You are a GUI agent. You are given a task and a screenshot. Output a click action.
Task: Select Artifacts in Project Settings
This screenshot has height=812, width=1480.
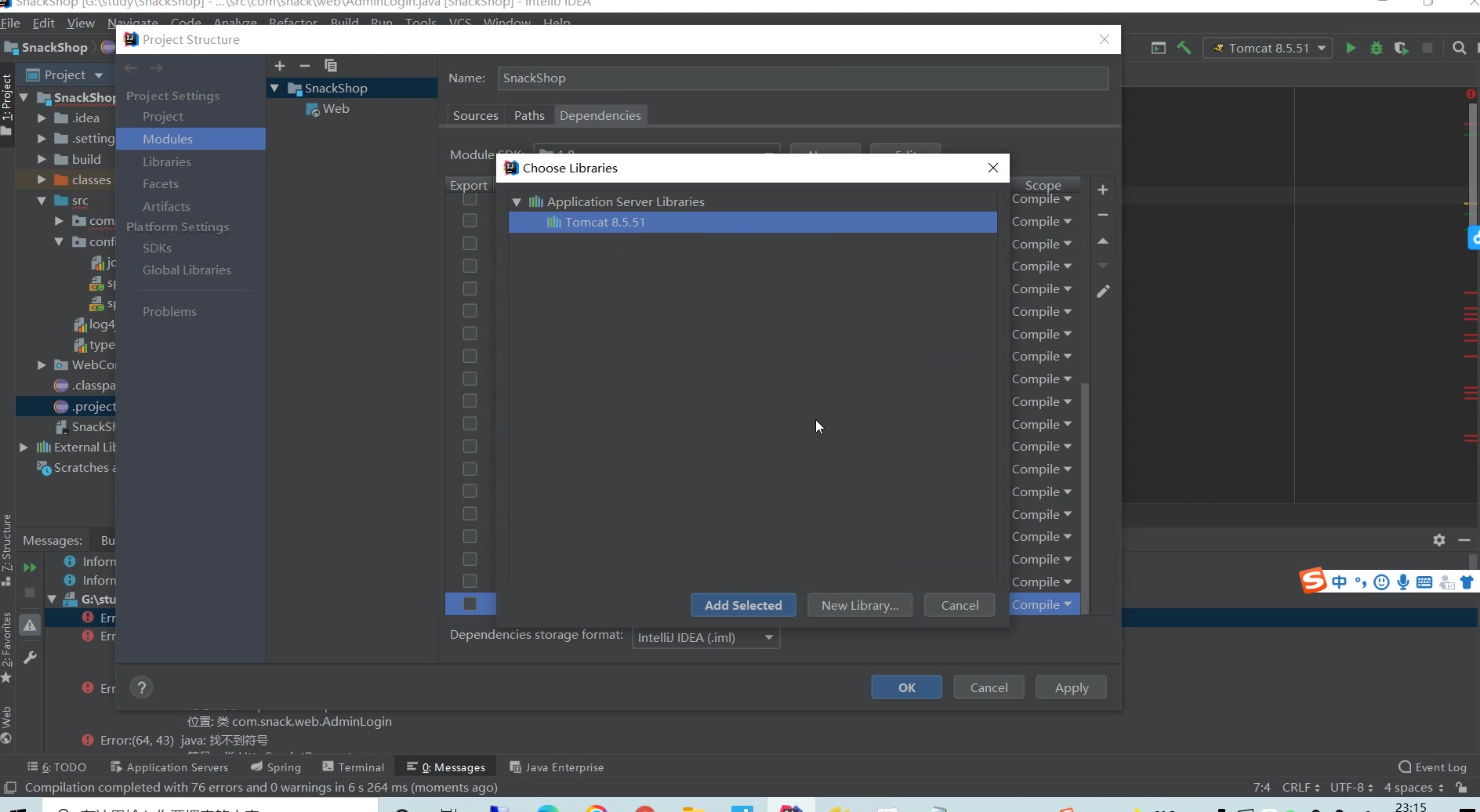[166, 206]
